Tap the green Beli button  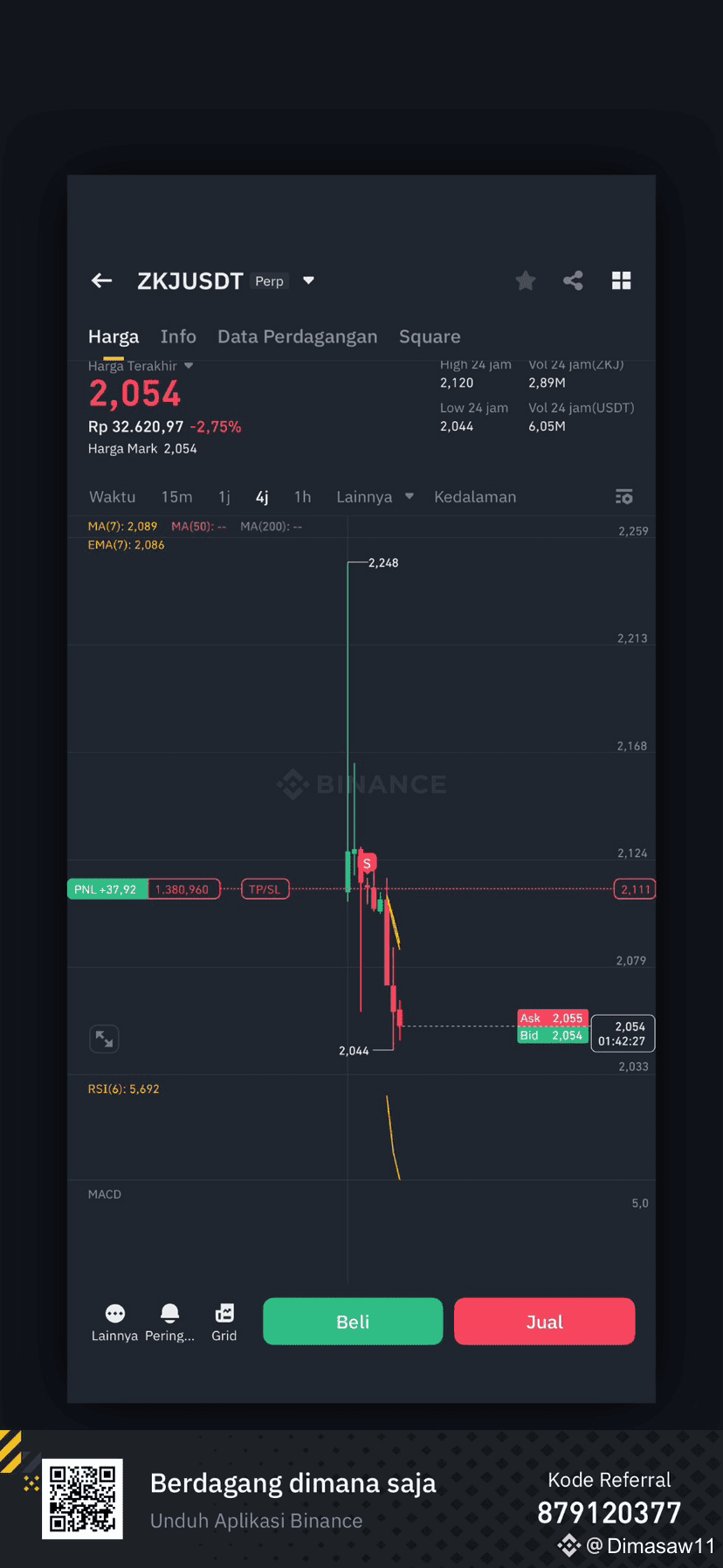353,1322
